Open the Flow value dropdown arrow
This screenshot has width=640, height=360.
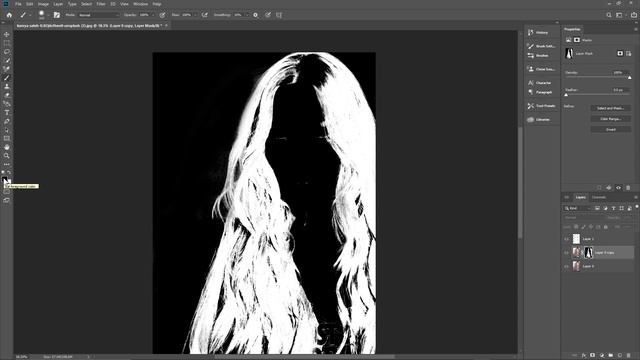tap(195, 15)
